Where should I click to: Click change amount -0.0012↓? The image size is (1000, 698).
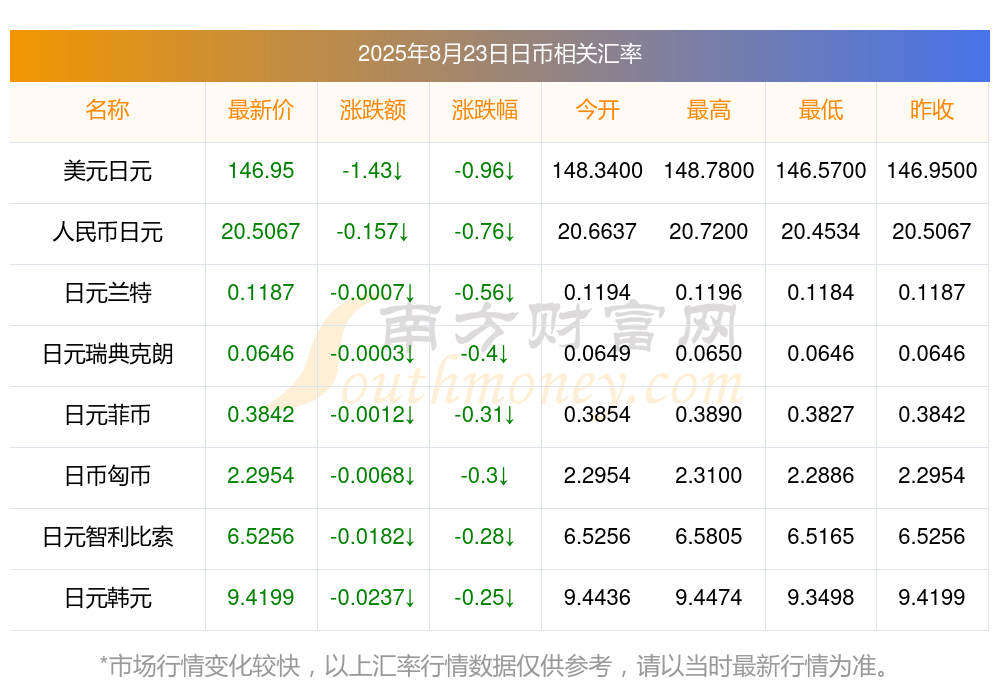click(372, 414)
